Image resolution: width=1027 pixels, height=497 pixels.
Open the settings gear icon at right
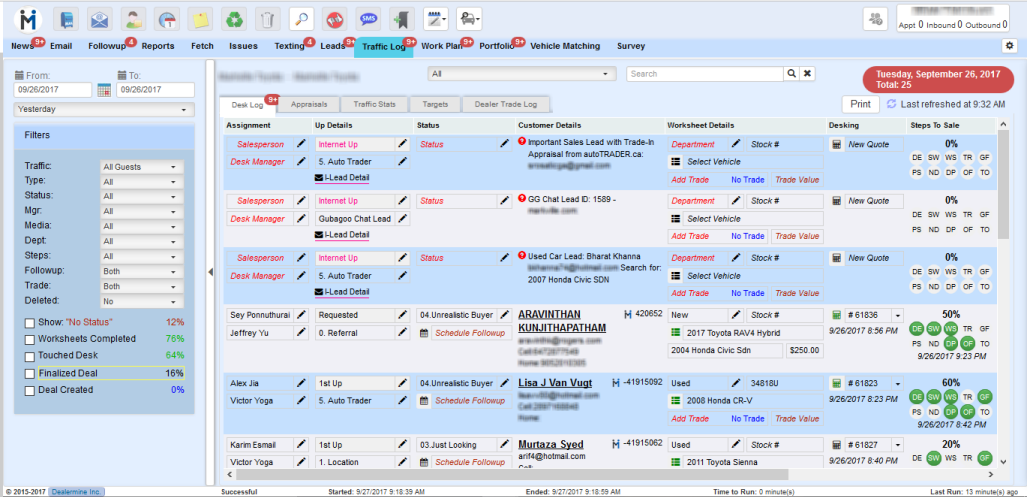click(1008, 46)
